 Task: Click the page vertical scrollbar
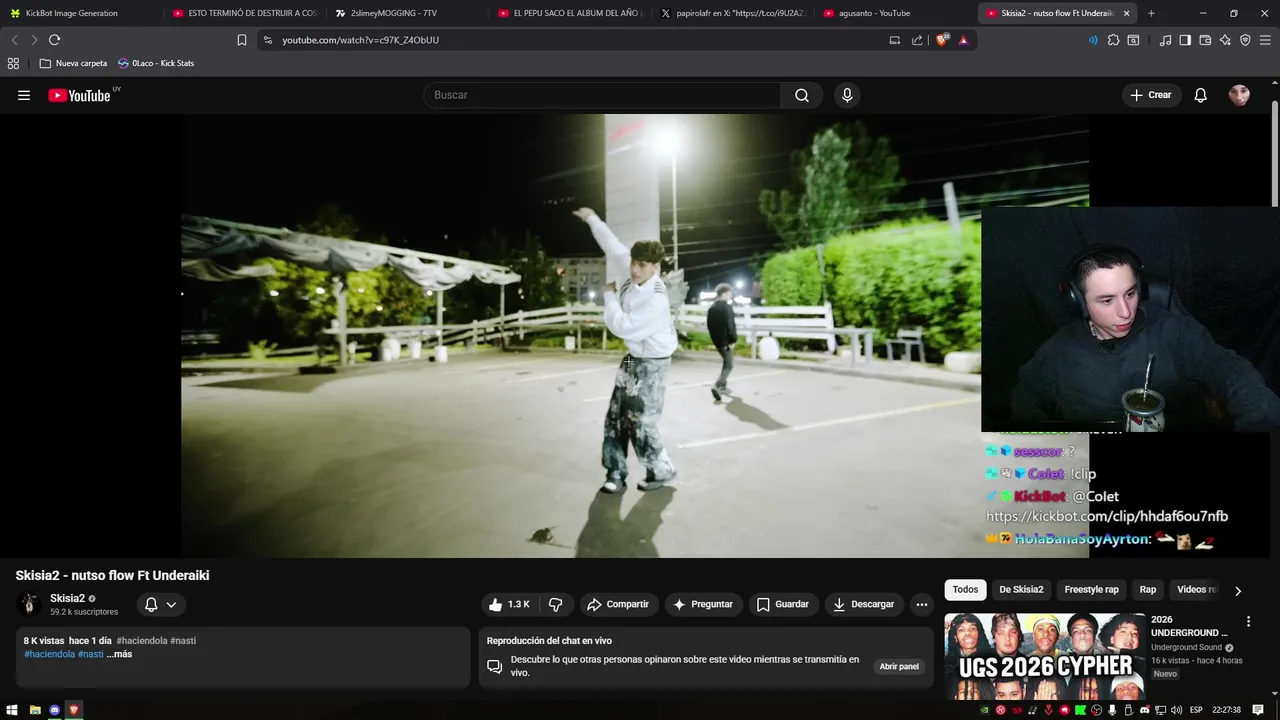coord(1274,152)
